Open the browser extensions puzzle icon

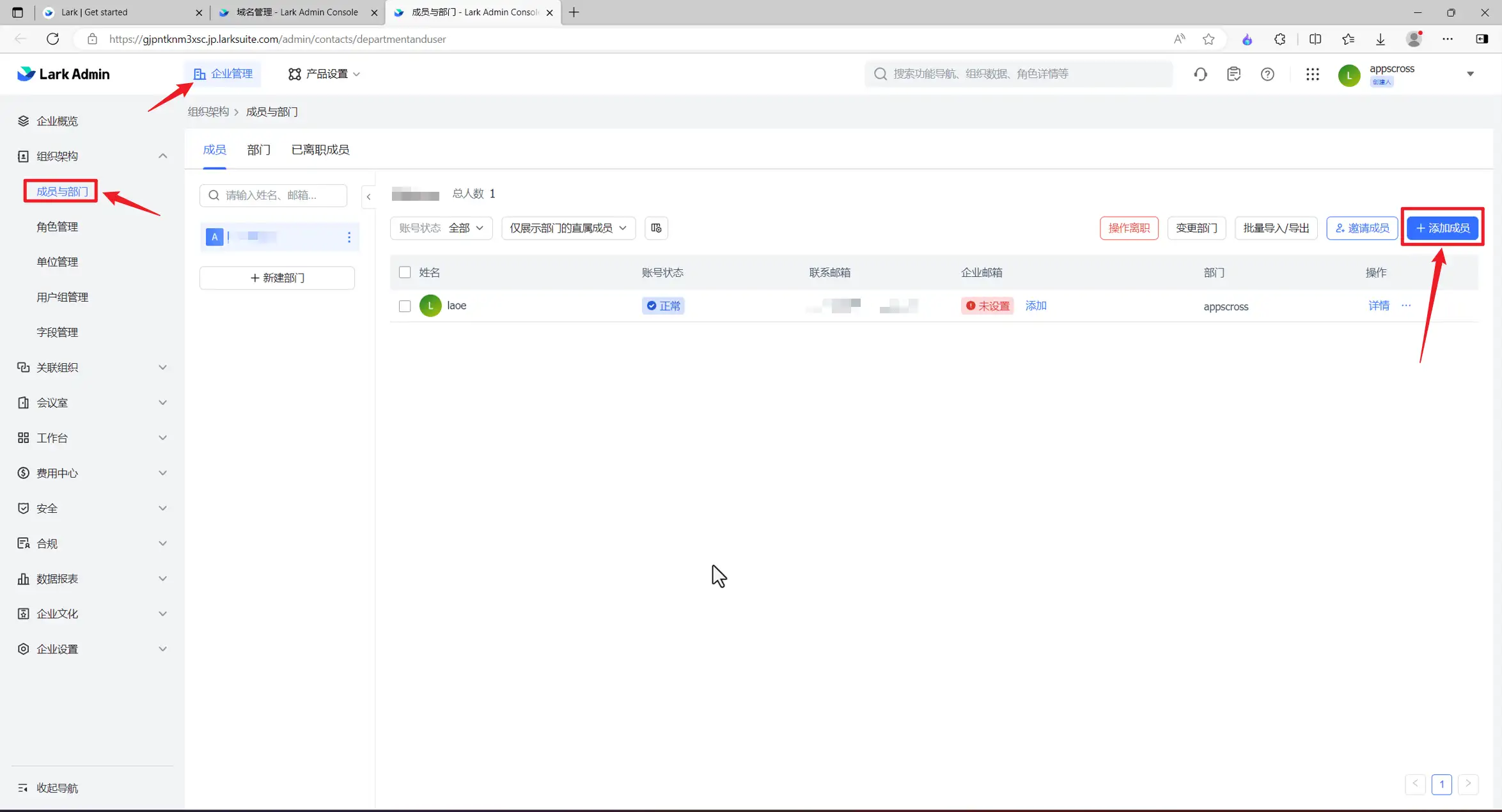(1279, 39)
